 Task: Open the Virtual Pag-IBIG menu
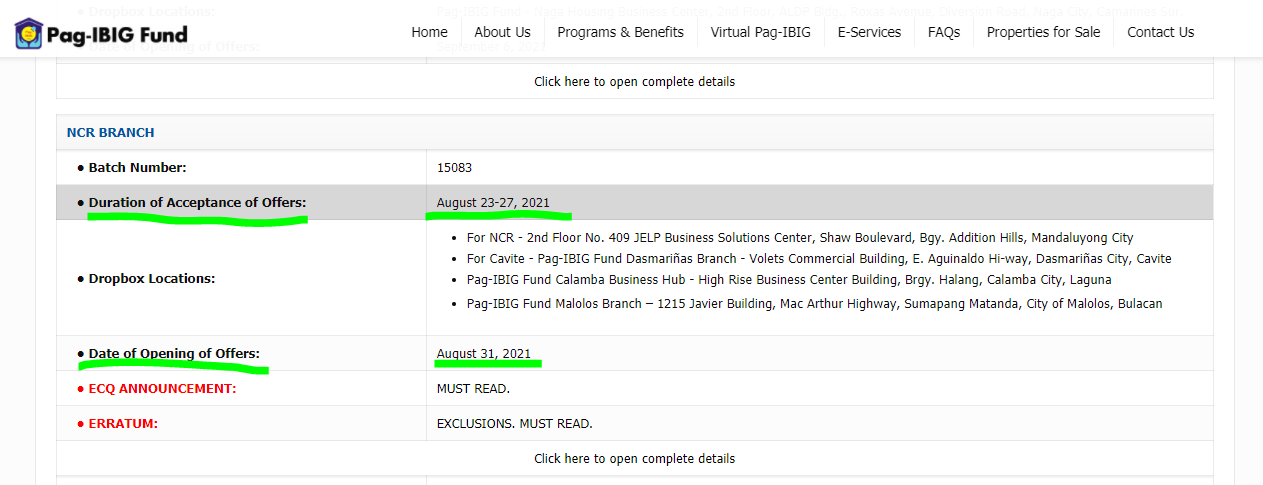click(x=760, y=32)
